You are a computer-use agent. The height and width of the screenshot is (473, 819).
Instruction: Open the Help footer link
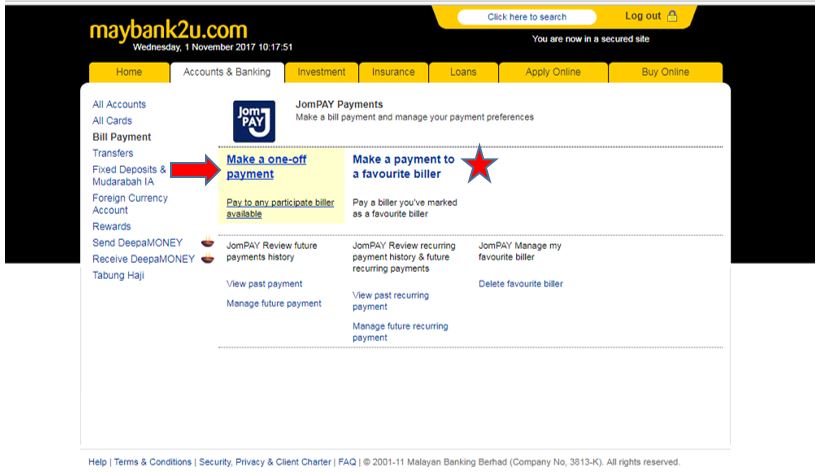(x=97, y=462)
